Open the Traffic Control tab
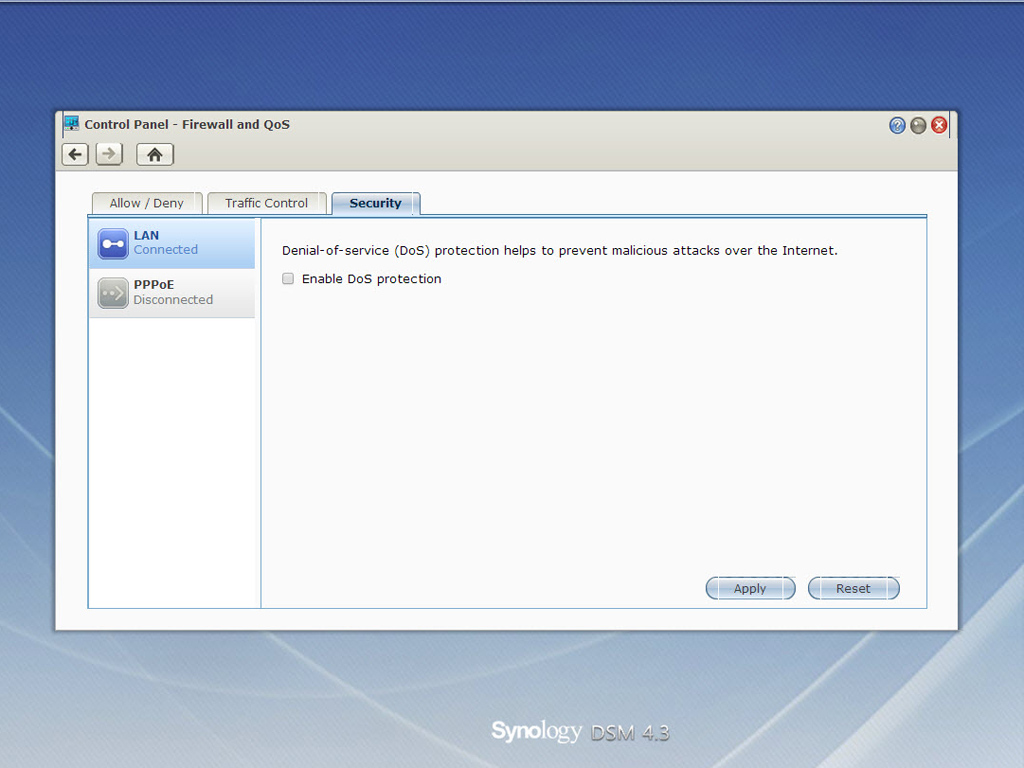This screenshot has width=1024, height=768. [266, 203]
